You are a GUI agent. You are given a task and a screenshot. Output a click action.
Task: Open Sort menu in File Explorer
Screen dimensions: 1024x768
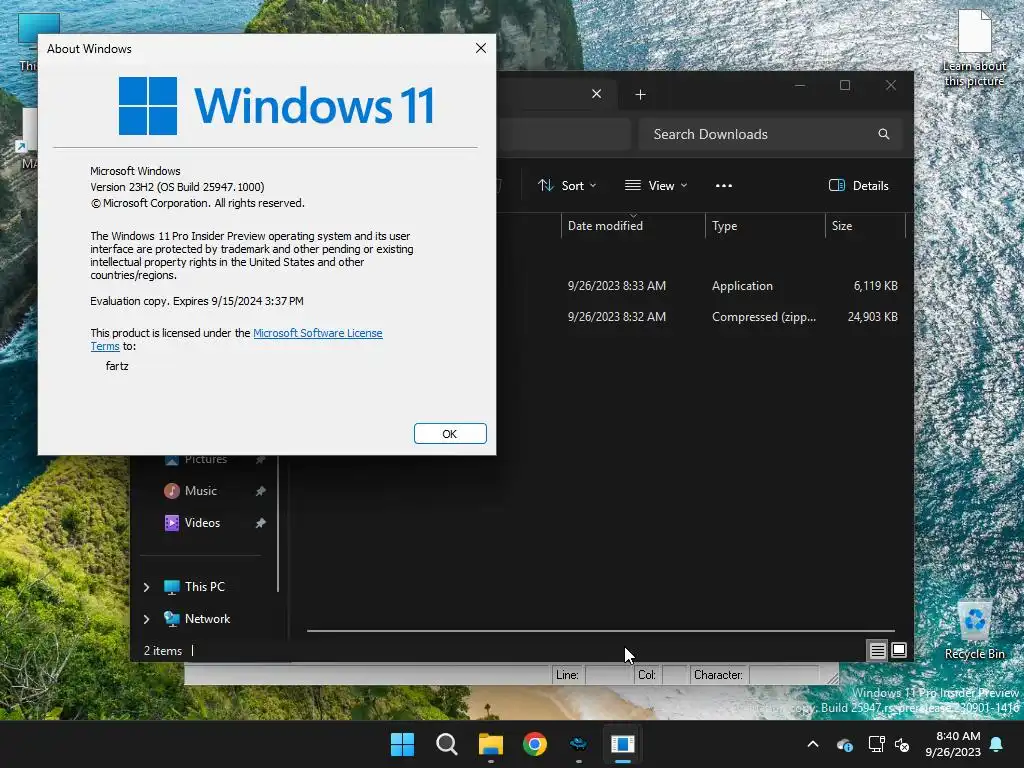tap(567, 185)
